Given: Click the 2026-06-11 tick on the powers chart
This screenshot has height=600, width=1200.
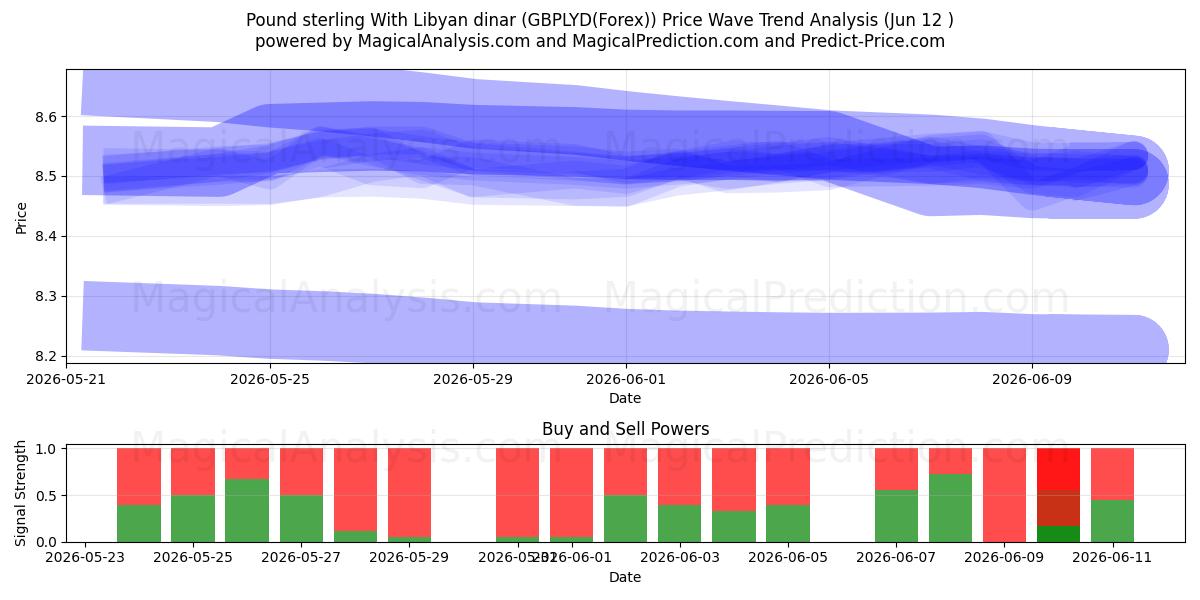Looking at the screenshot, I should [1112, 558].
